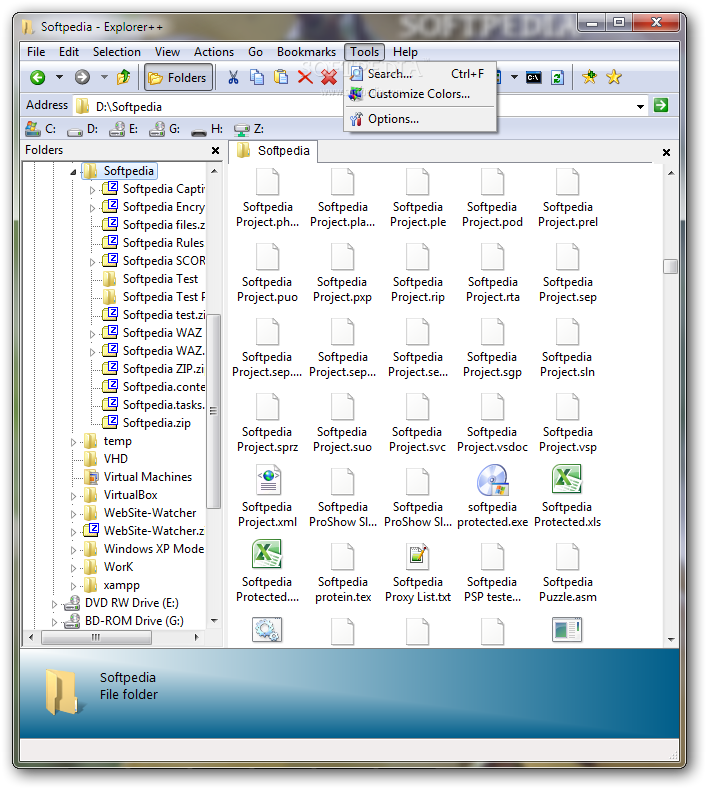Viewport: 707px width, 789px height.
Task: Expand the Softpedia Encry tree node
Action: coord(92,208)
